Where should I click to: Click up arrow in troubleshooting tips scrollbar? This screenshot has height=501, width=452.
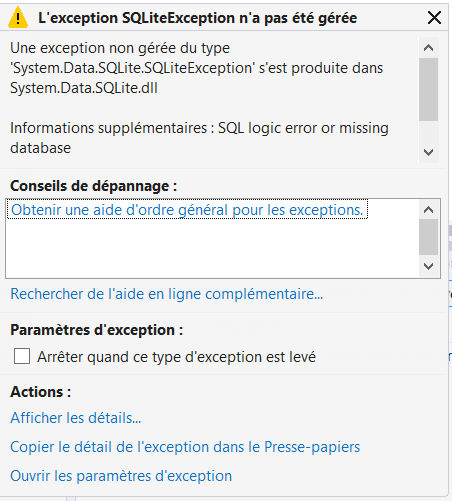pos(428,210)
